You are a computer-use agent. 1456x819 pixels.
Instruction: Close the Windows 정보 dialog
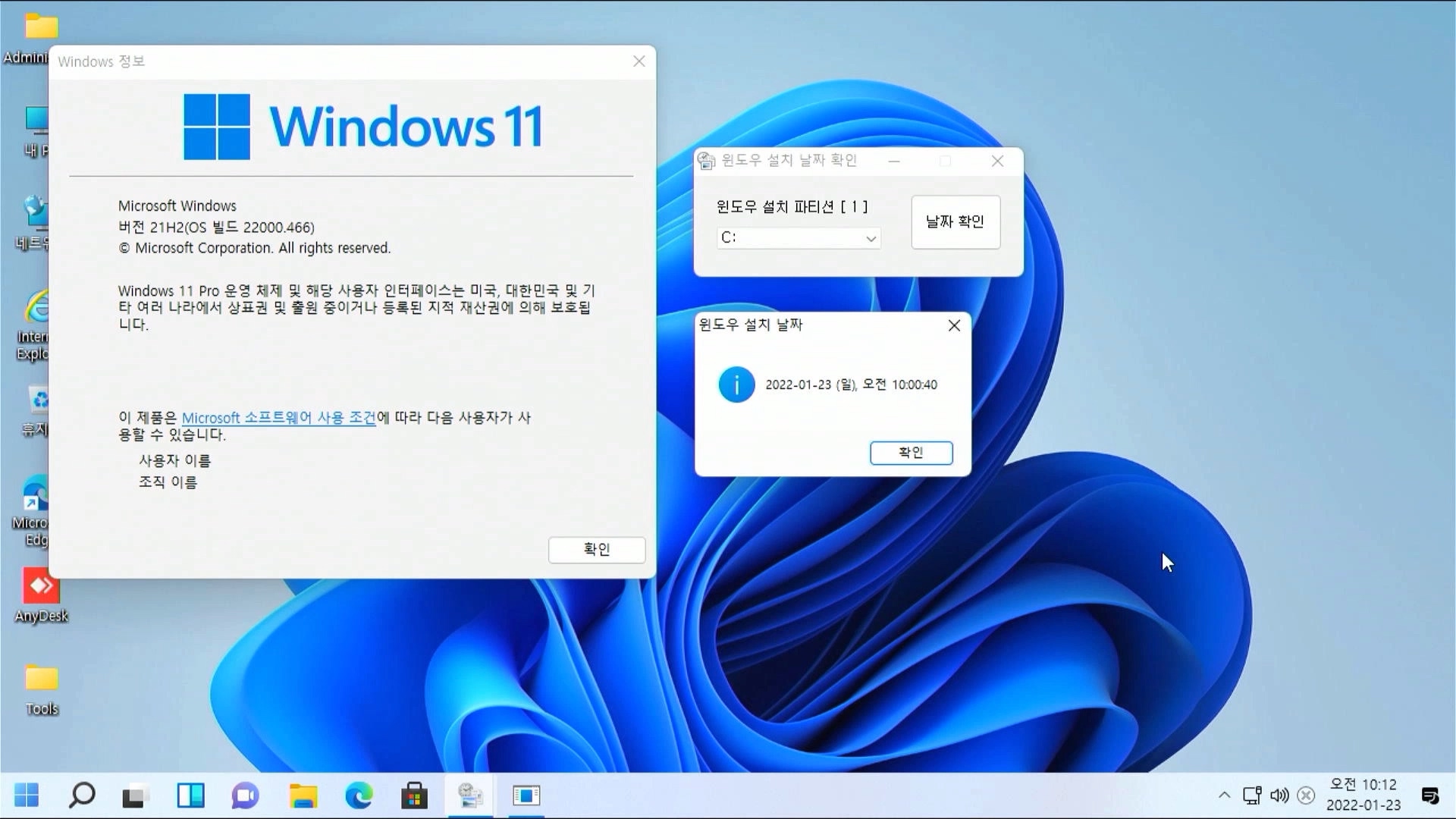pos(639,61)
